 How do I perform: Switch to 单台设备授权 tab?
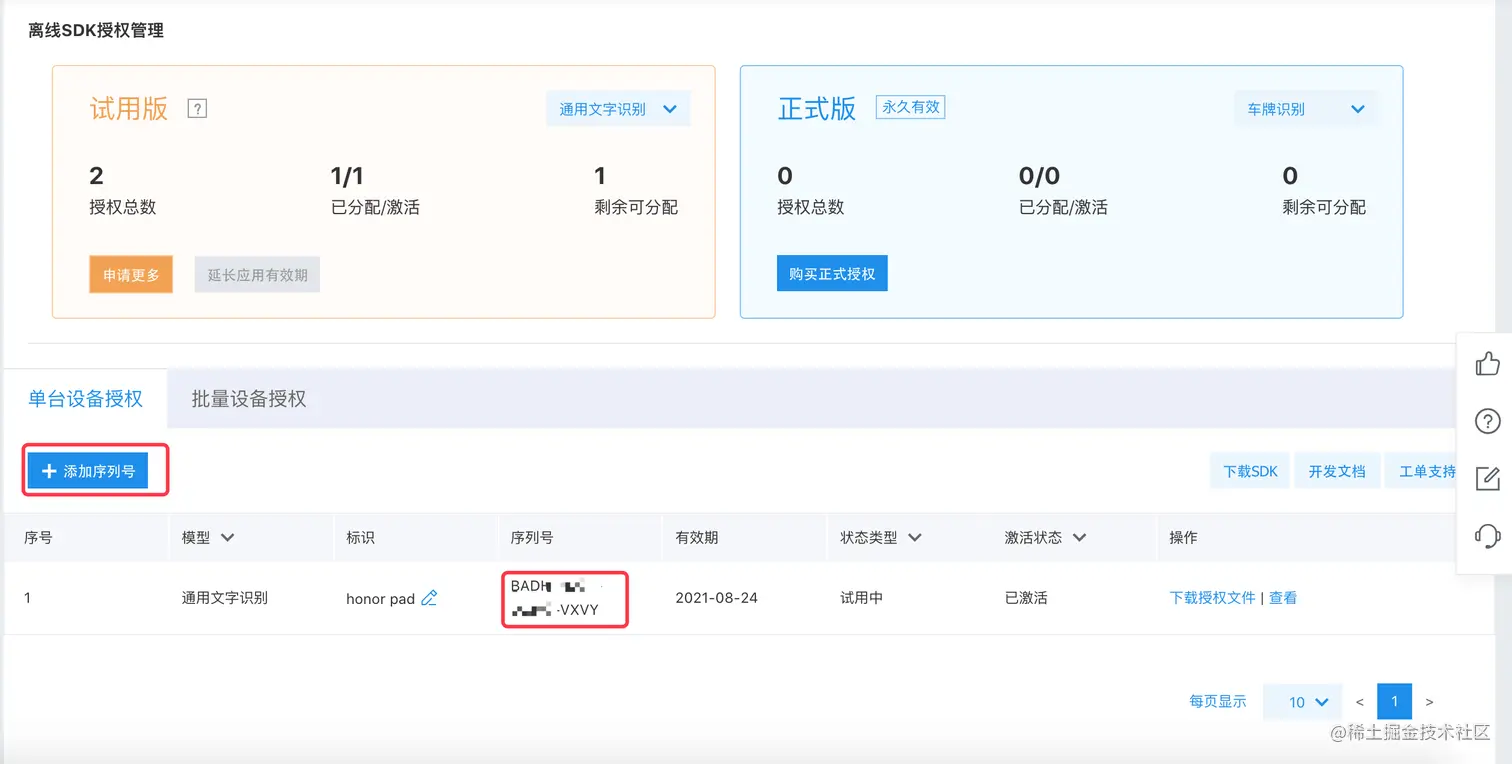(x=86, y=399)
